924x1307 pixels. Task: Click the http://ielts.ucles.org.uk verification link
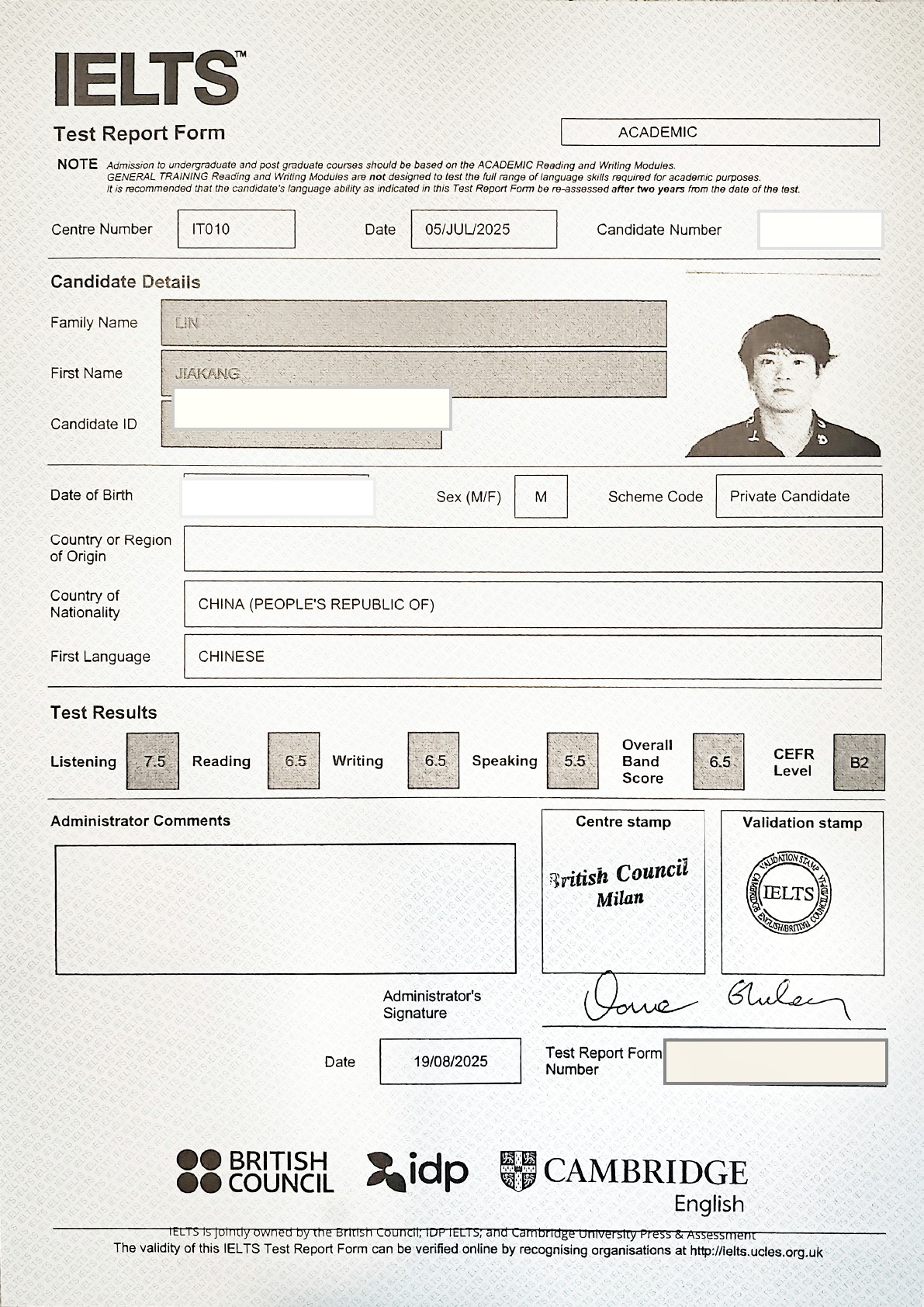point(756,1251)
